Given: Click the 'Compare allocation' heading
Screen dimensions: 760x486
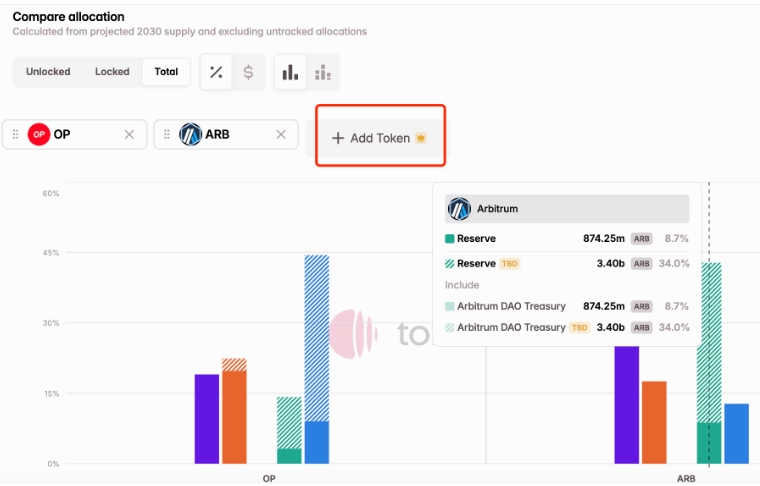Looking at the screenshot, I should click(68, 17).
